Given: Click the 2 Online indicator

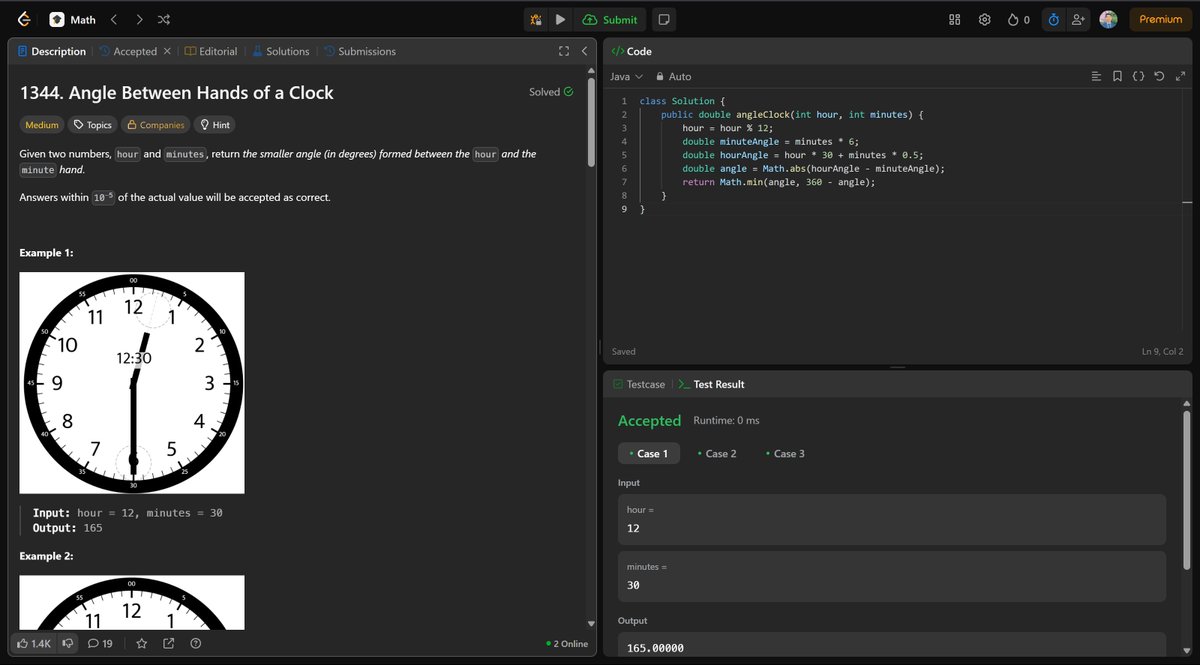Looking at the screenshot, I should pyautogui.click(x=567, y=643).
